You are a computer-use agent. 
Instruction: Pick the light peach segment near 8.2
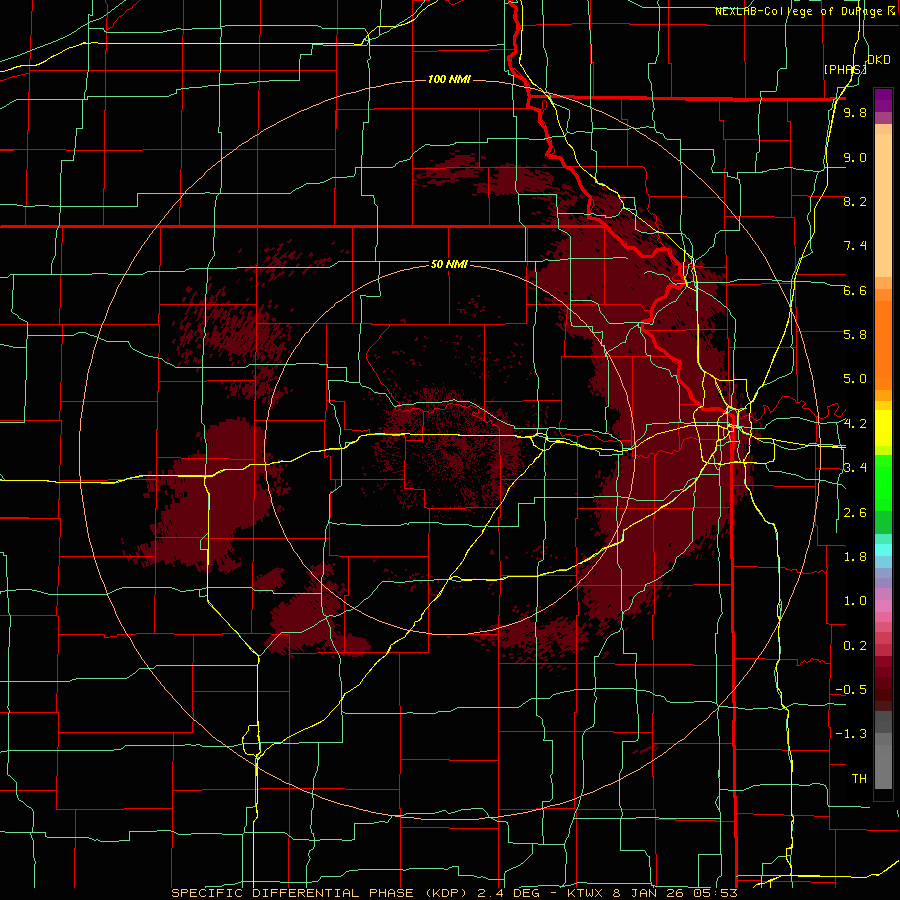(x=883, y=207)
